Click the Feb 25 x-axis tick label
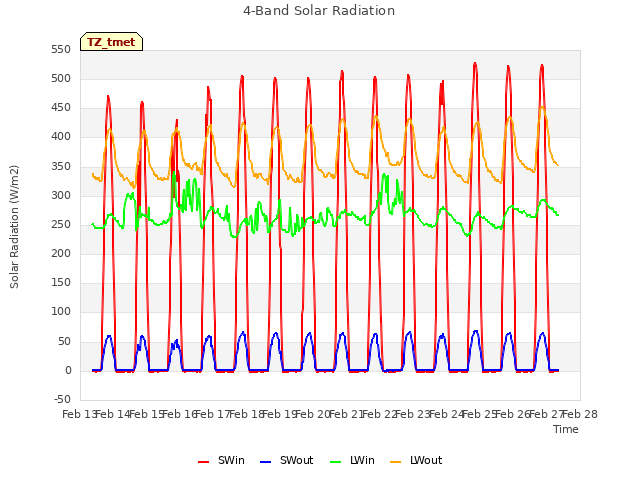This screenshot has height=480, width=640. point(480,414)
